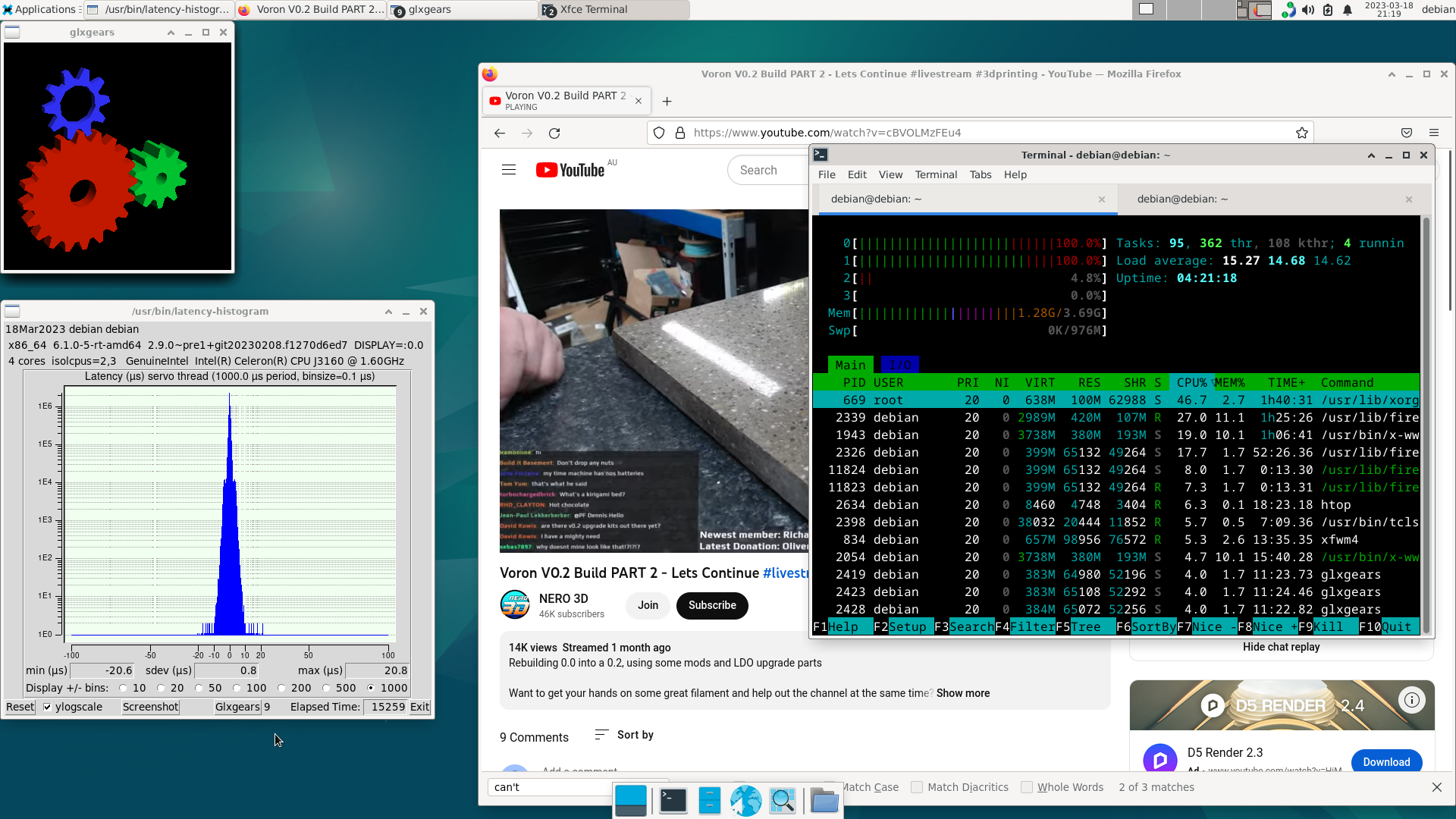Select the 100 bins radio button
The height and width of the screenshot is (819, 1456).
[x=237, y=688]
